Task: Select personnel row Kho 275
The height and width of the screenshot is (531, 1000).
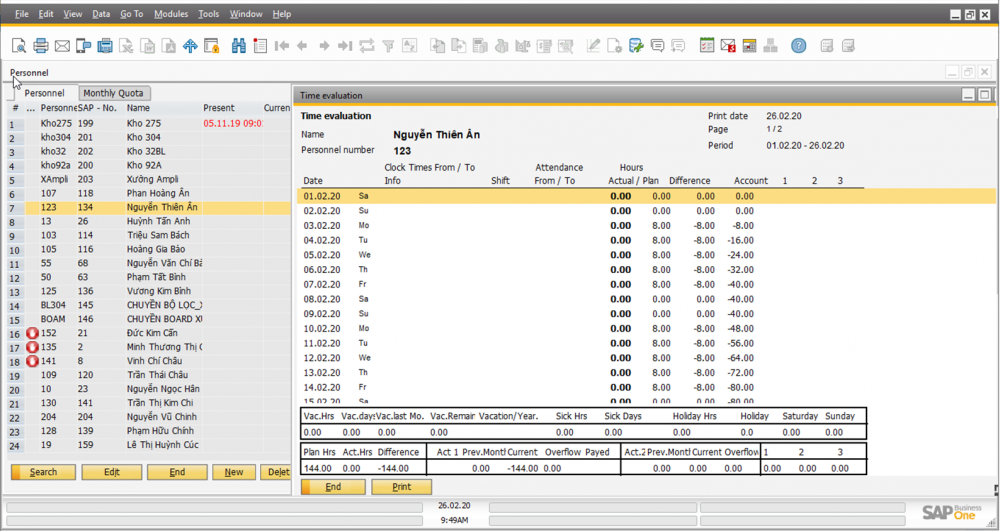Action: 149,124
